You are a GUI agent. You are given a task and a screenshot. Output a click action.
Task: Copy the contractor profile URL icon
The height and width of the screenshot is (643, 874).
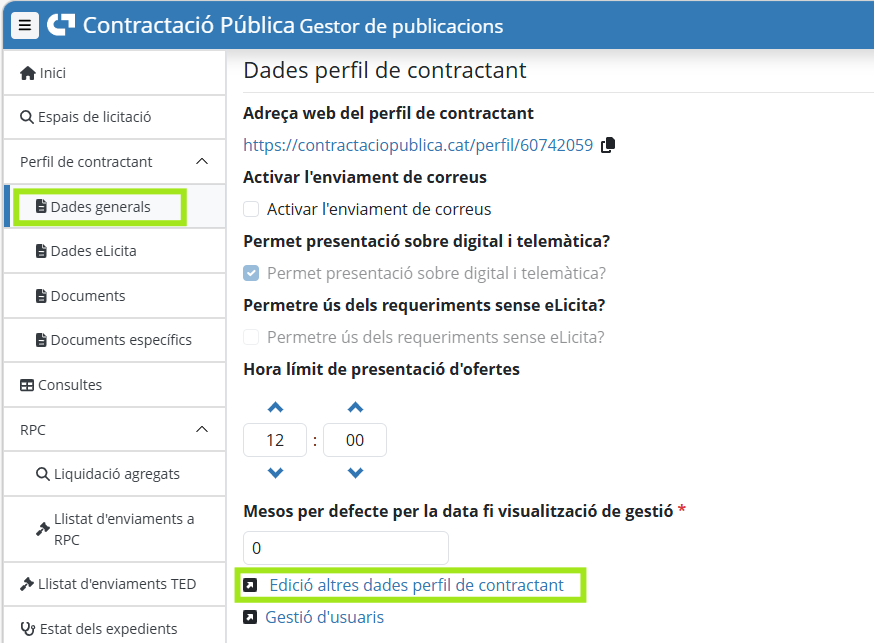[x=608, y=145]
